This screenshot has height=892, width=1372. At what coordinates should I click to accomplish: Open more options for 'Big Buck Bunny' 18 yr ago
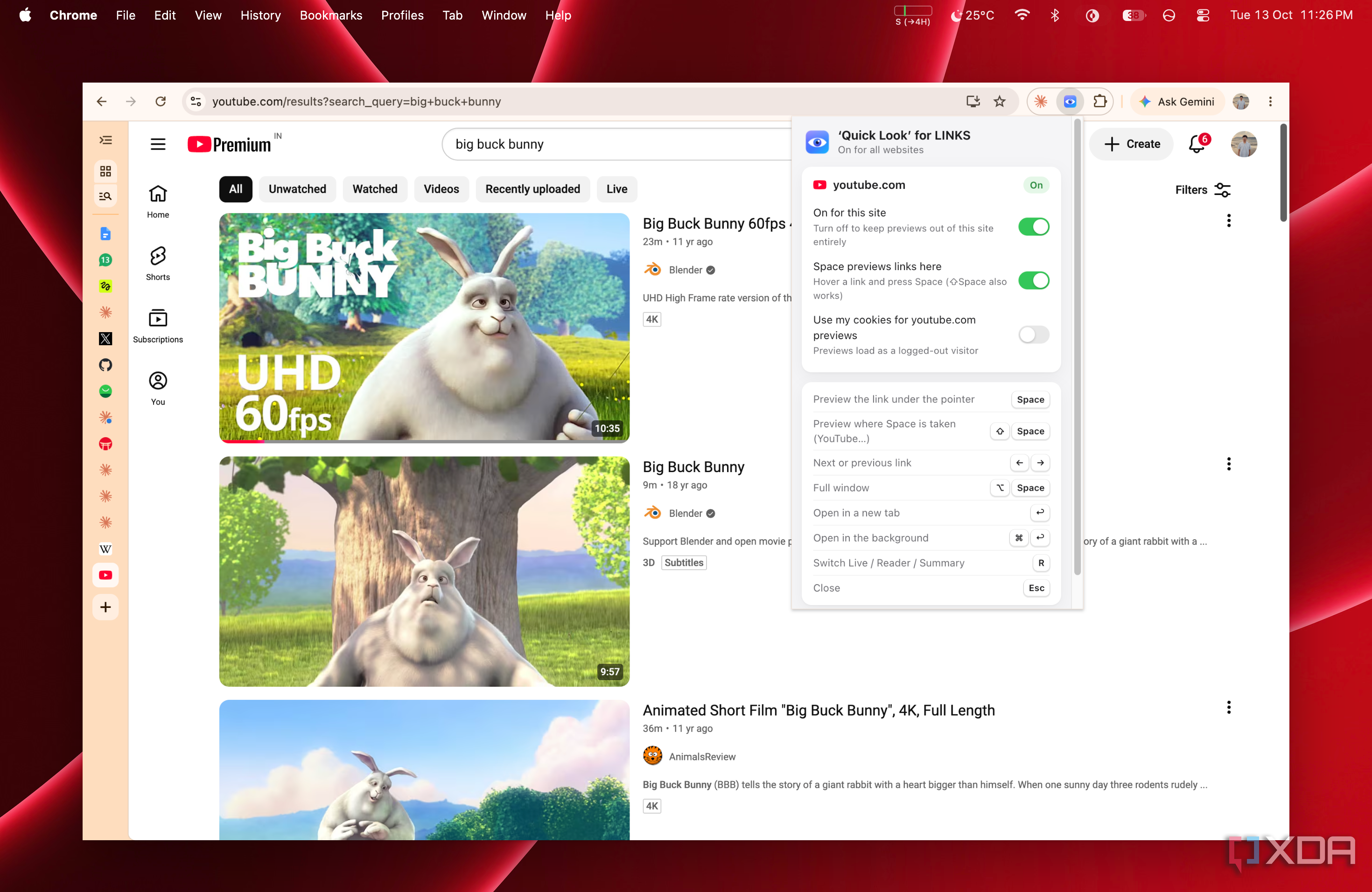(x=1228, y=464)
